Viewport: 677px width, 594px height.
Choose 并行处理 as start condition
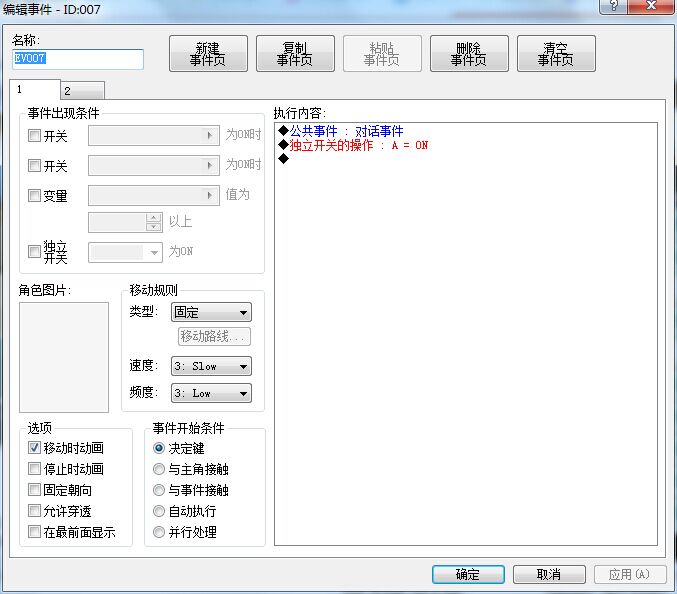pos(159,532)
